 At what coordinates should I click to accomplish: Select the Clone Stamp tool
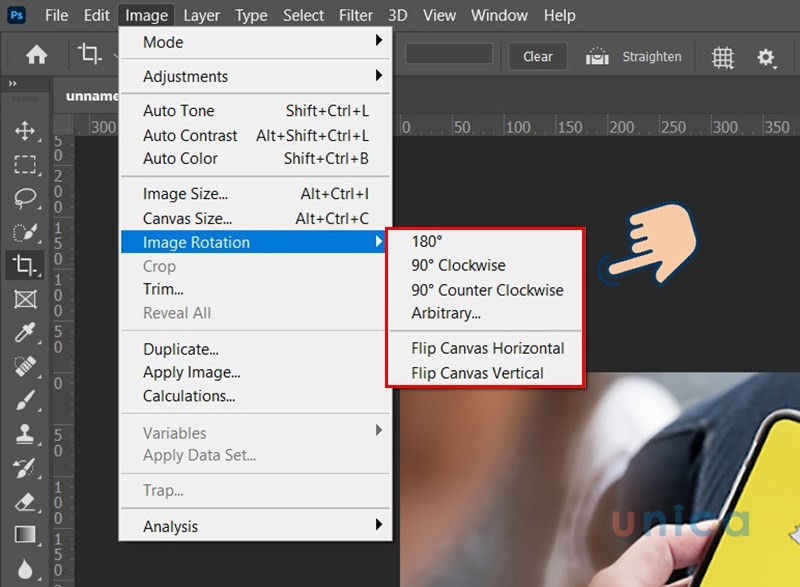(25, 434)
